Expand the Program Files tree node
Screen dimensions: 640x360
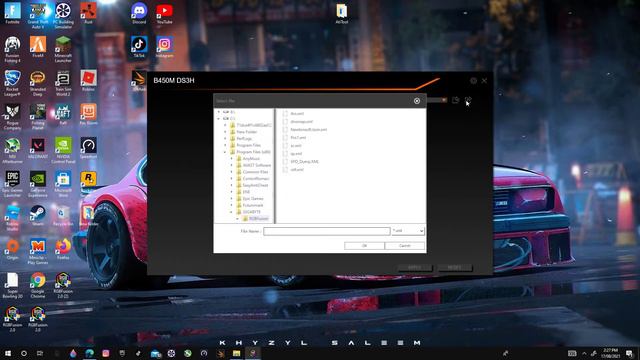tap(225, 145)
